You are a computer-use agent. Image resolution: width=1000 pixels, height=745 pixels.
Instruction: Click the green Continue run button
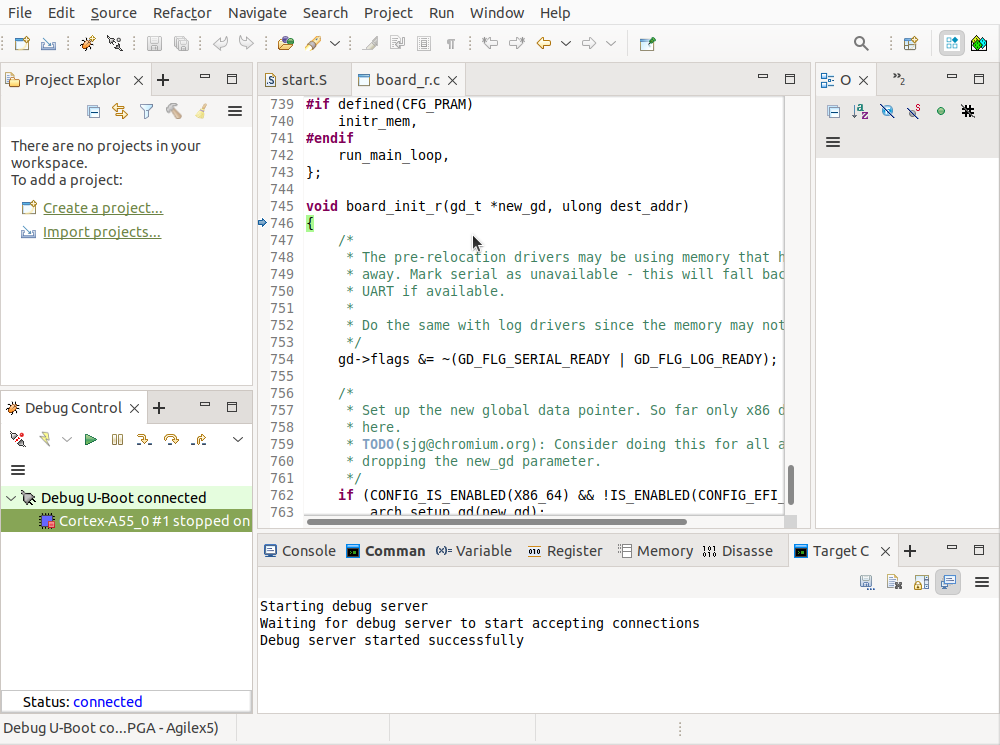[x=91, y=439]
